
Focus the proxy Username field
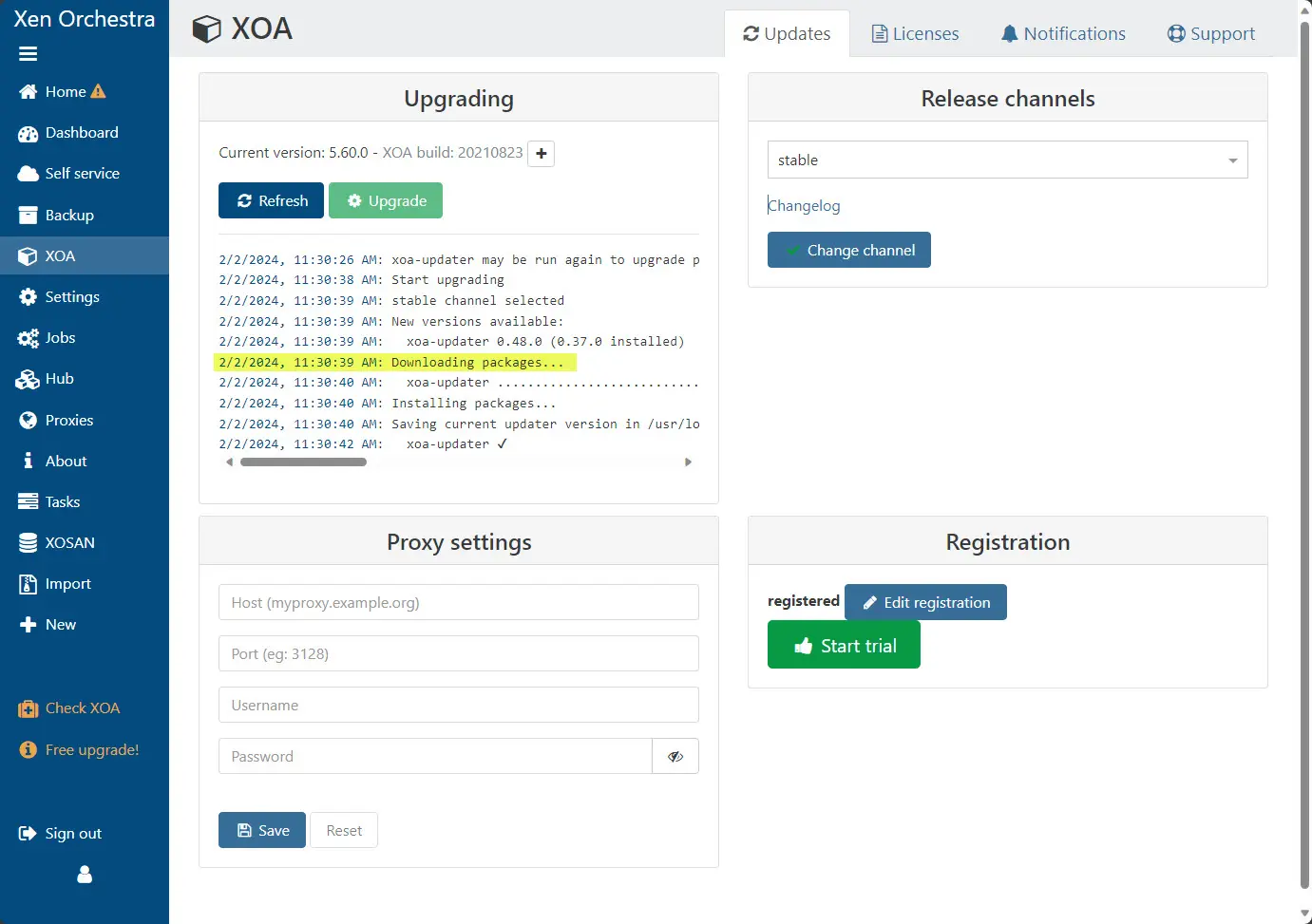[459, 706]
